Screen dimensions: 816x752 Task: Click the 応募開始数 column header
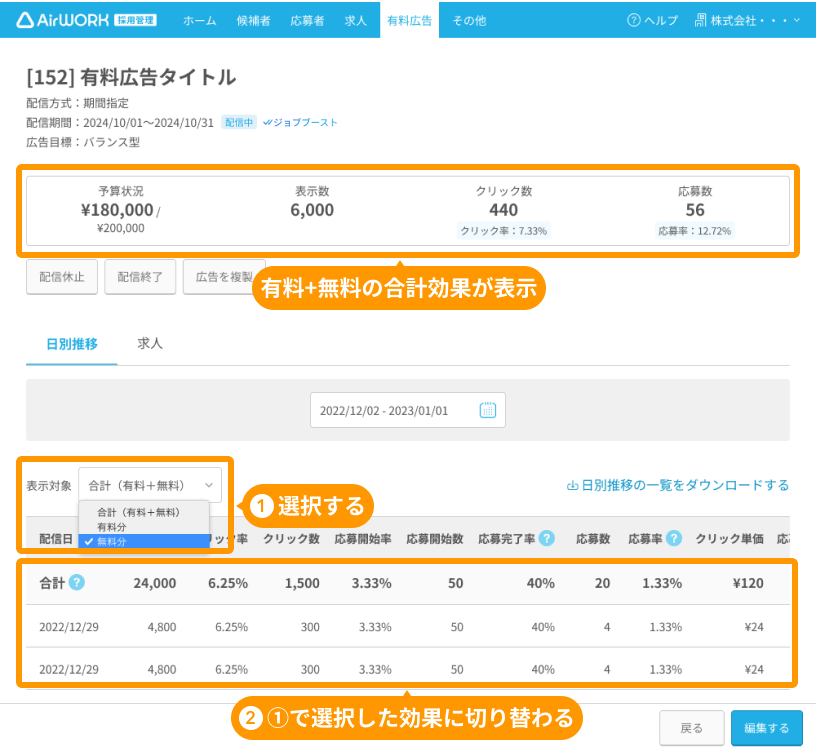point(435,539)
